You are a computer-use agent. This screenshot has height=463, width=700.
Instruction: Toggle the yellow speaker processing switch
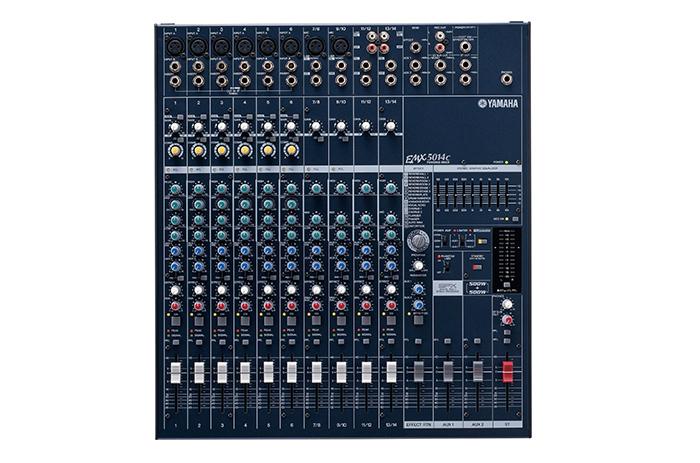pyautogui.click(x=483, y=242)
